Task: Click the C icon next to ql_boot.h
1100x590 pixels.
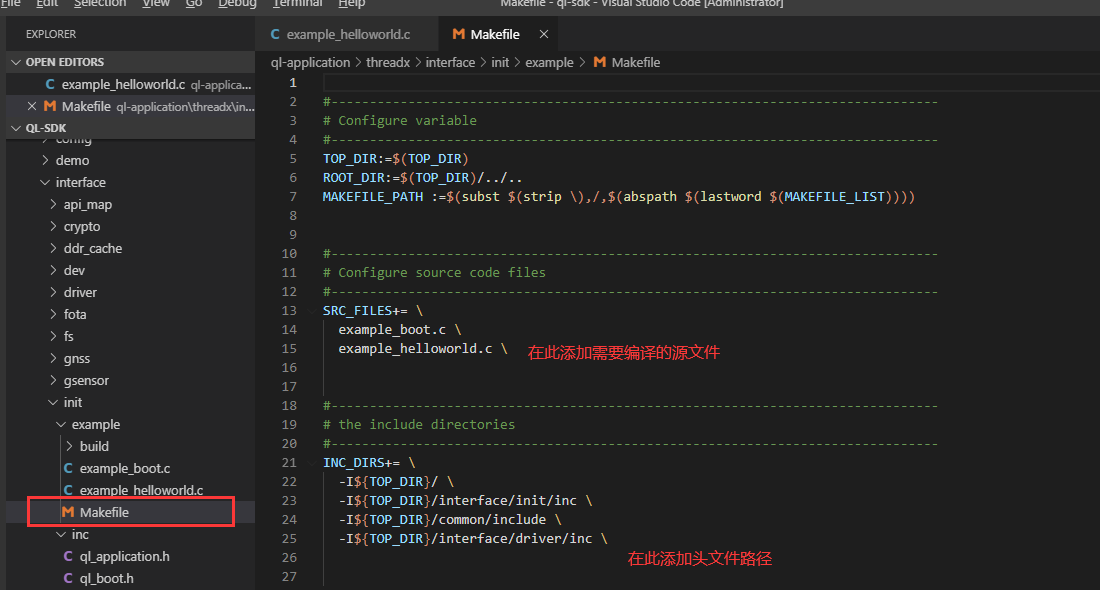Action: (68, 578)
